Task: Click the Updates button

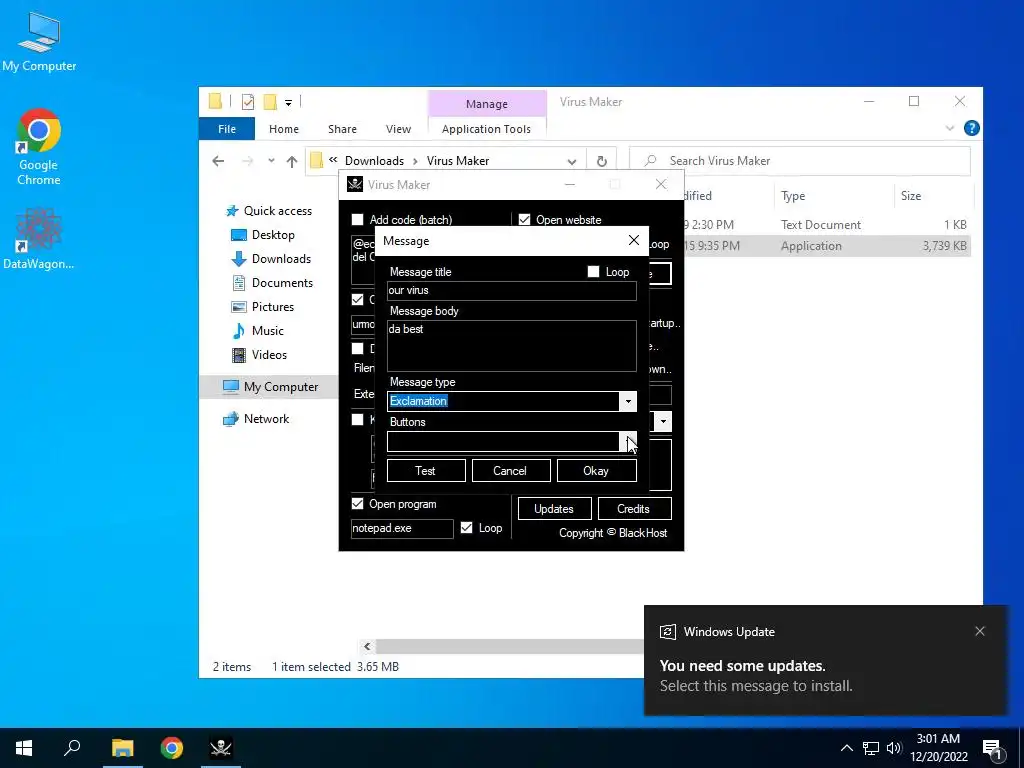Action: coord(554,509)
